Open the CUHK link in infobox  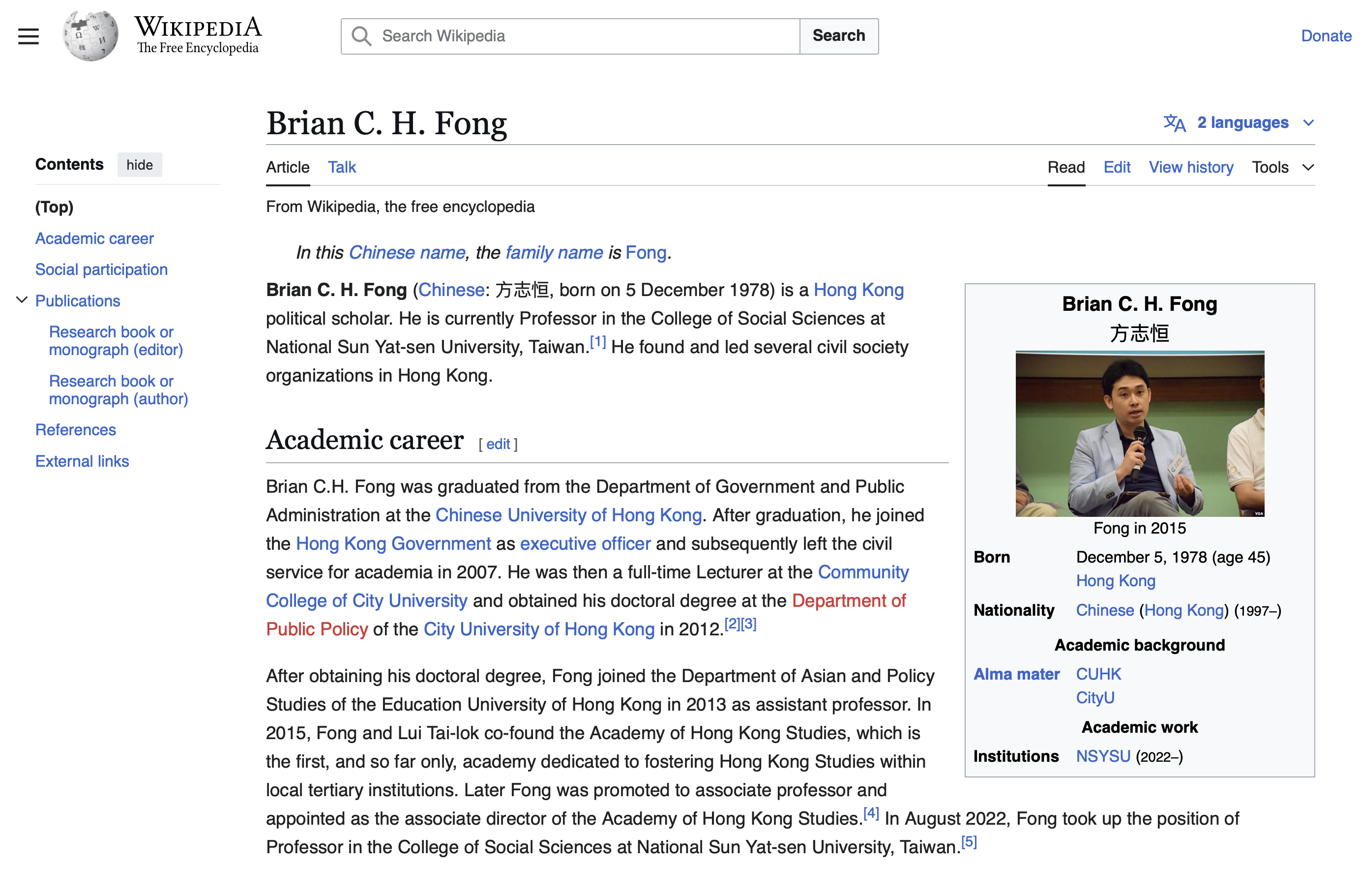[1098, 675]
